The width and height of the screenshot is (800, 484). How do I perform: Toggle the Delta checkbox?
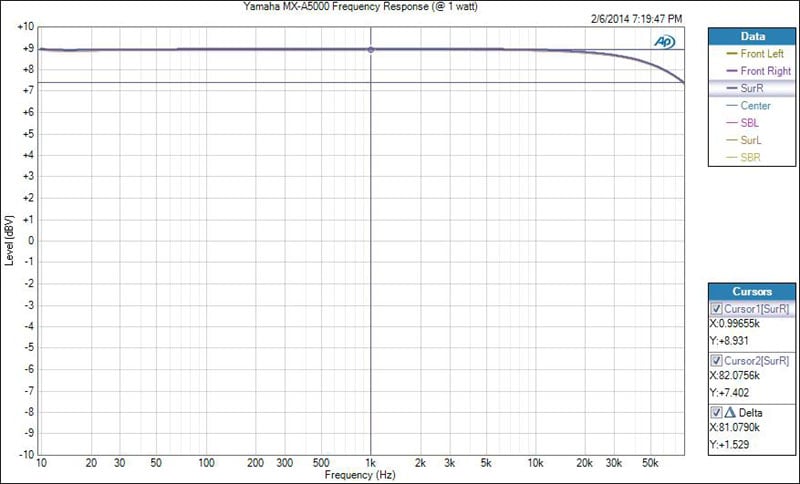point(715,412)
